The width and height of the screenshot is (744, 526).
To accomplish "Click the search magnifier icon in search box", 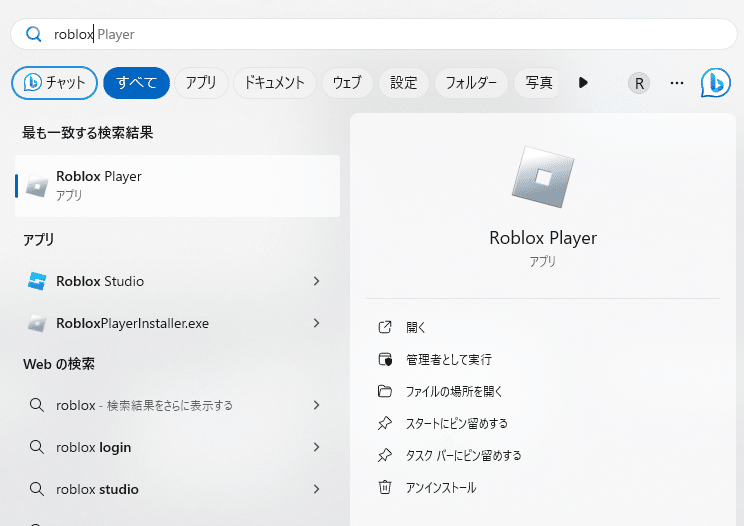I will pos(34,34).
